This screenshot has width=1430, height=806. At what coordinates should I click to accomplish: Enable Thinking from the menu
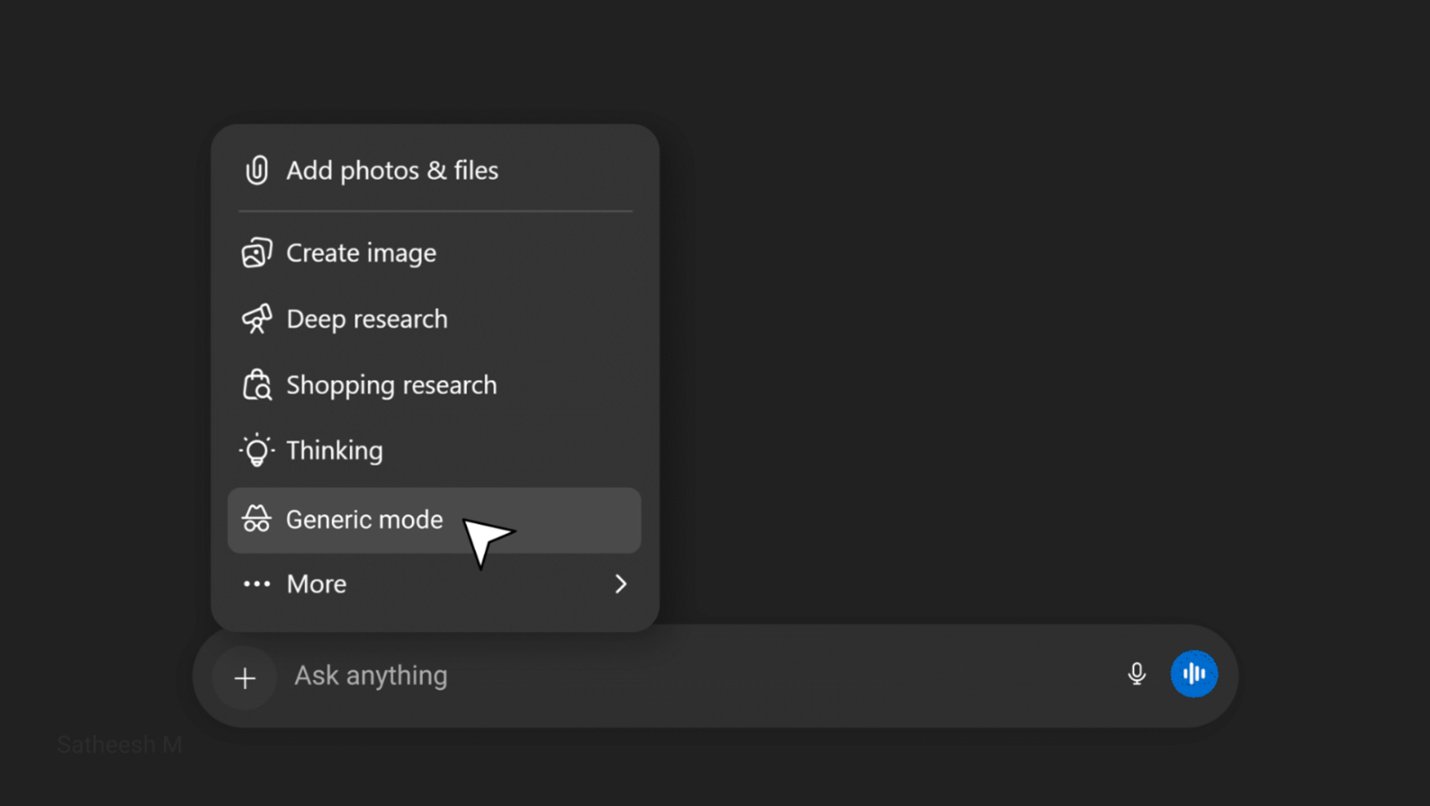pos(435,451)
